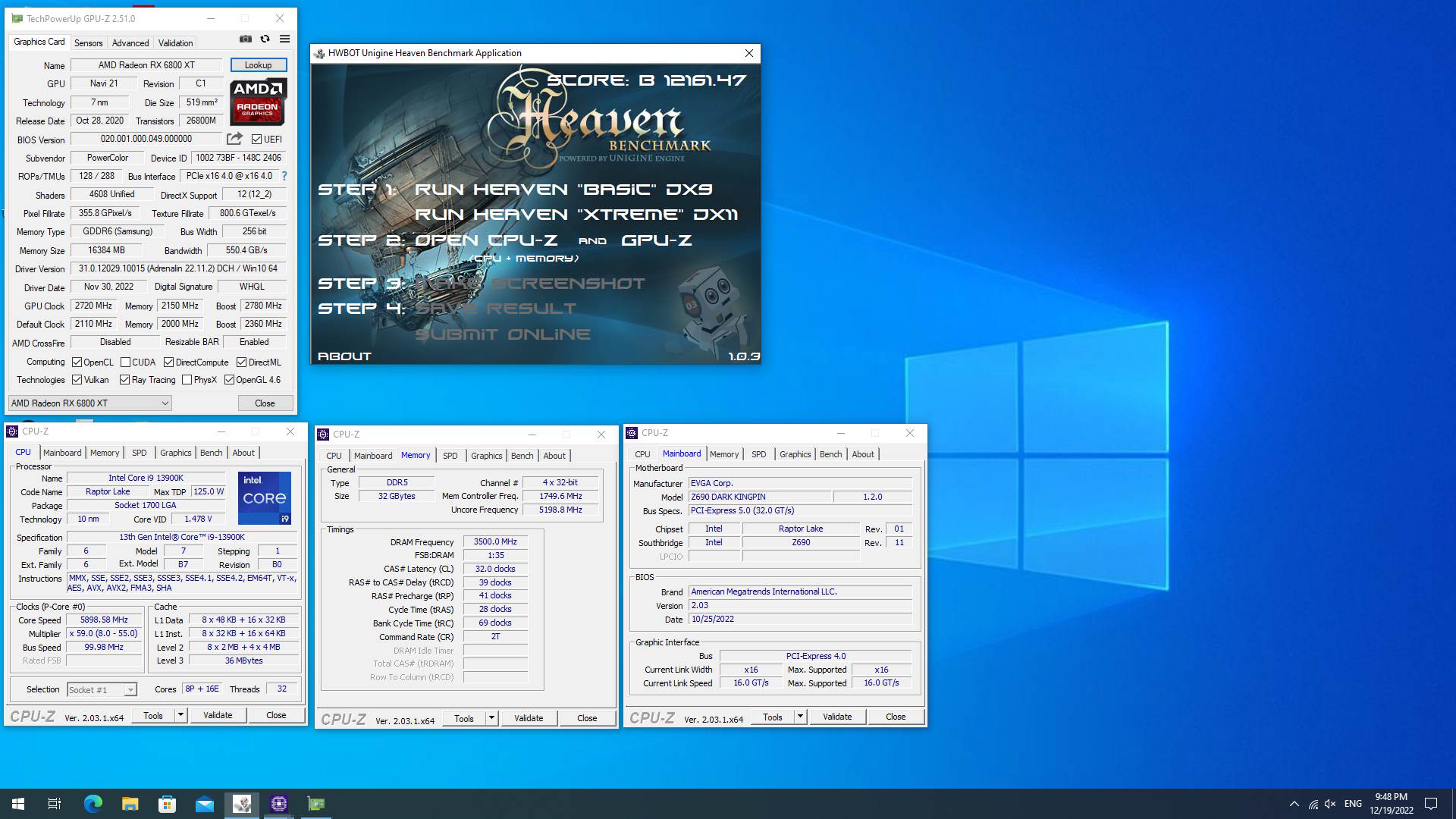
Task: Open the Windows Start menu
Action: click(18, 804)
